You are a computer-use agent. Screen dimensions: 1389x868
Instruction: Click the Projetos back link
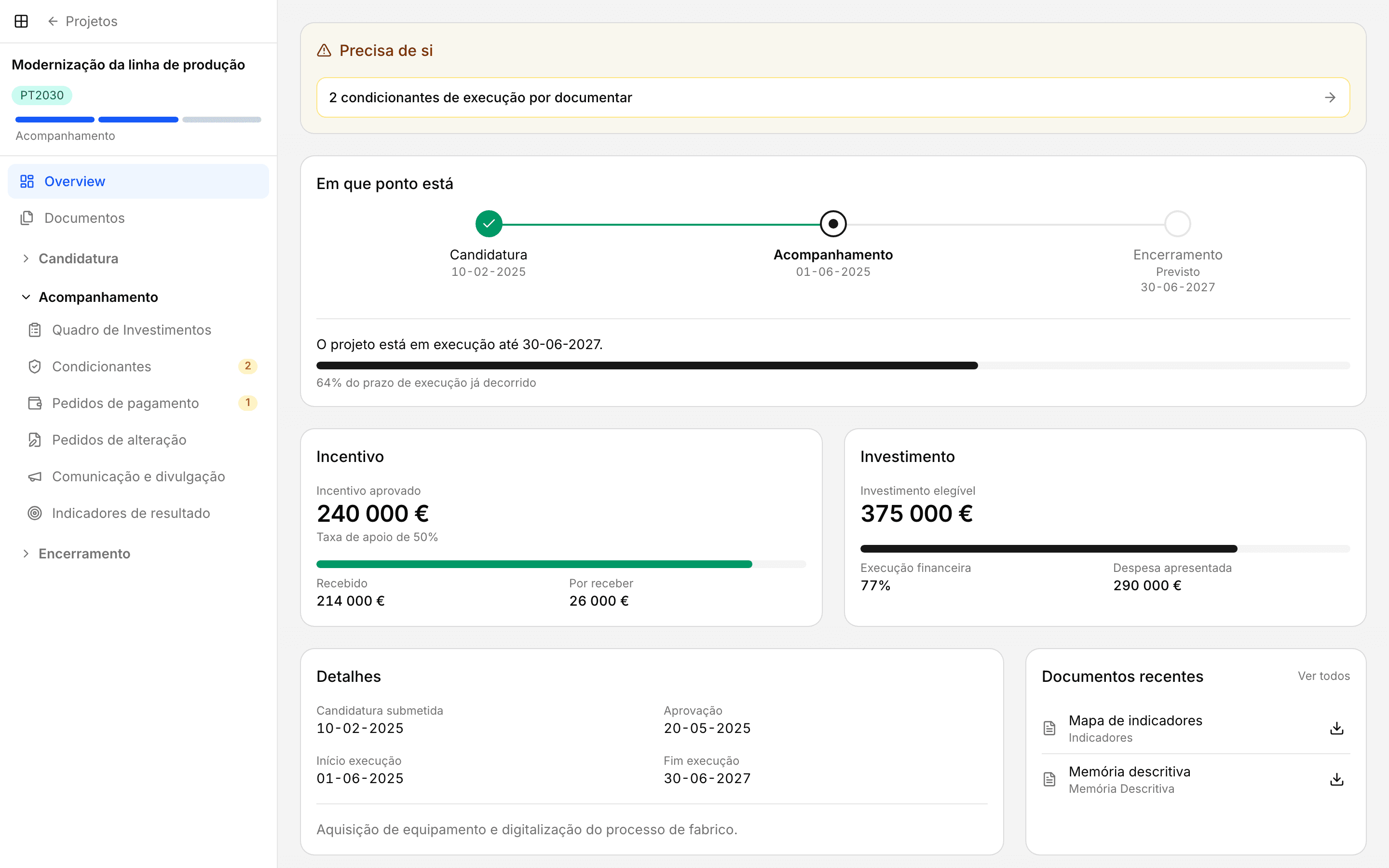[x=82, y=21]
